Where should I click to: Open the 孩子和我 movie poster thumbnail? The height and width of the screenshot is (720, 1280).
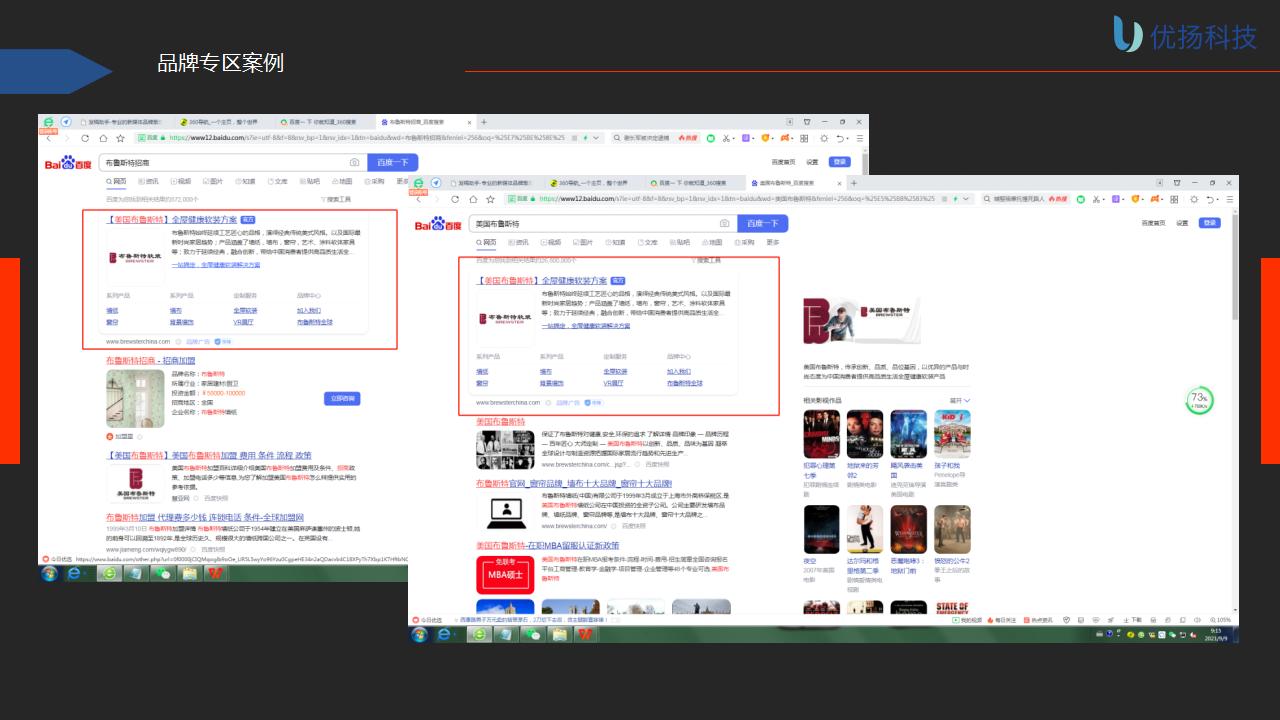pyautogui.click(x=952, y=434)
